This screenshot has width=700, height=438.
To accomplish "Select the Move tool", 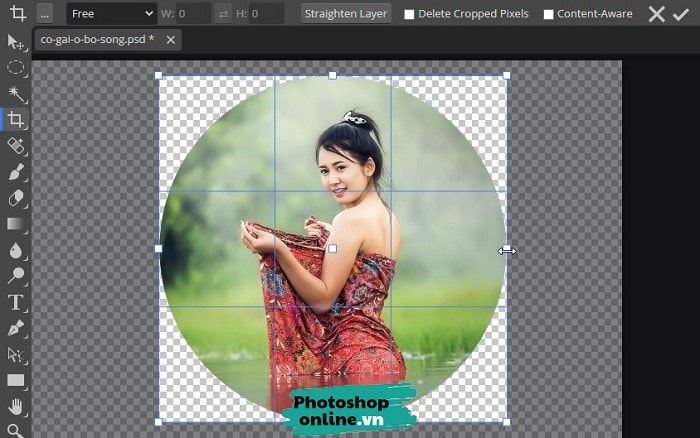I will (16, 42).
